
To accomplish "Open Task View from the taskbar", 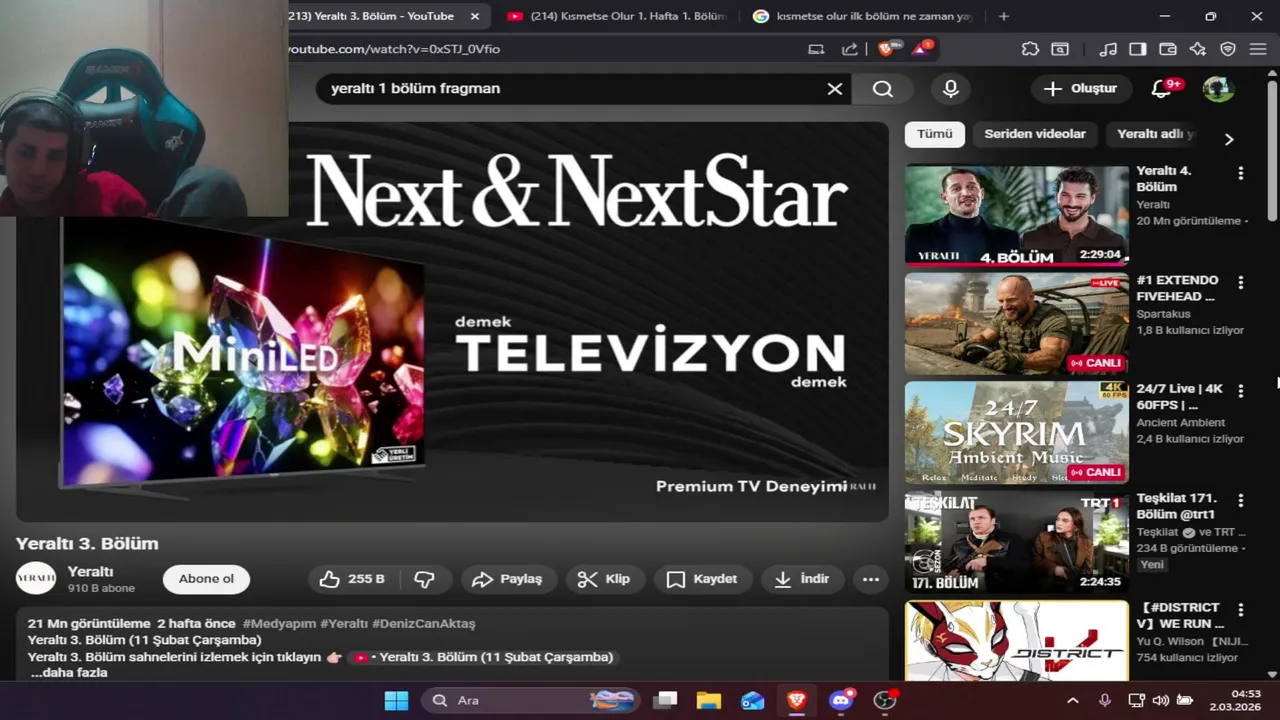I will [x=665, y=700].
